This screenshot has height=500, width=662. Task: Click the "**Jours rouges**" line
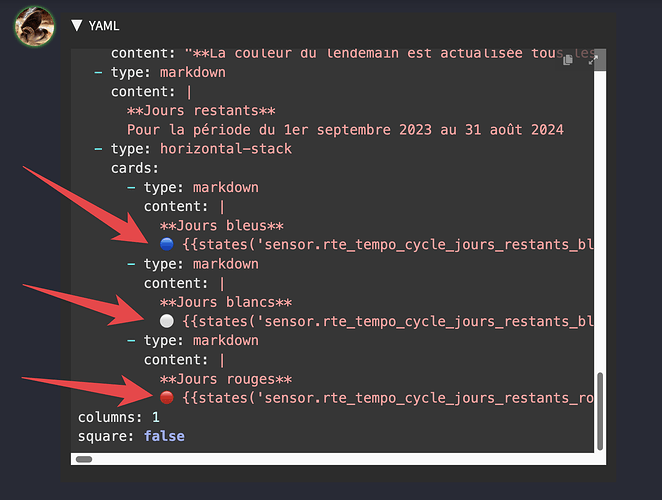point(226,379)
